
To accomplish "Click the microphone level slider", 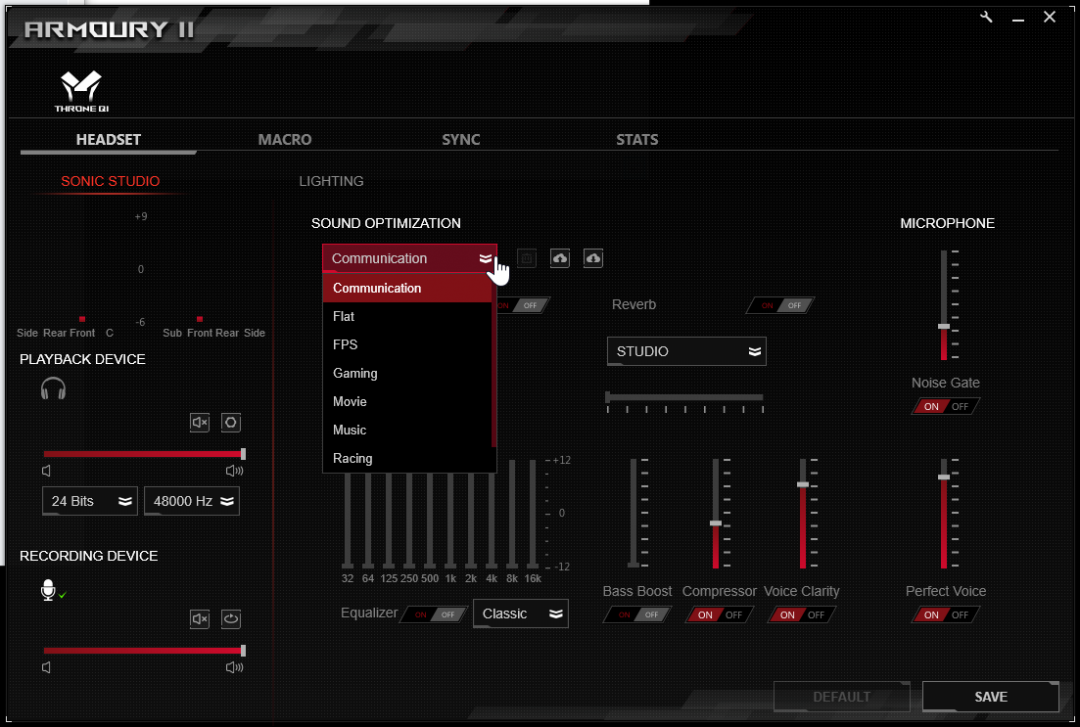I will point(944,305).
